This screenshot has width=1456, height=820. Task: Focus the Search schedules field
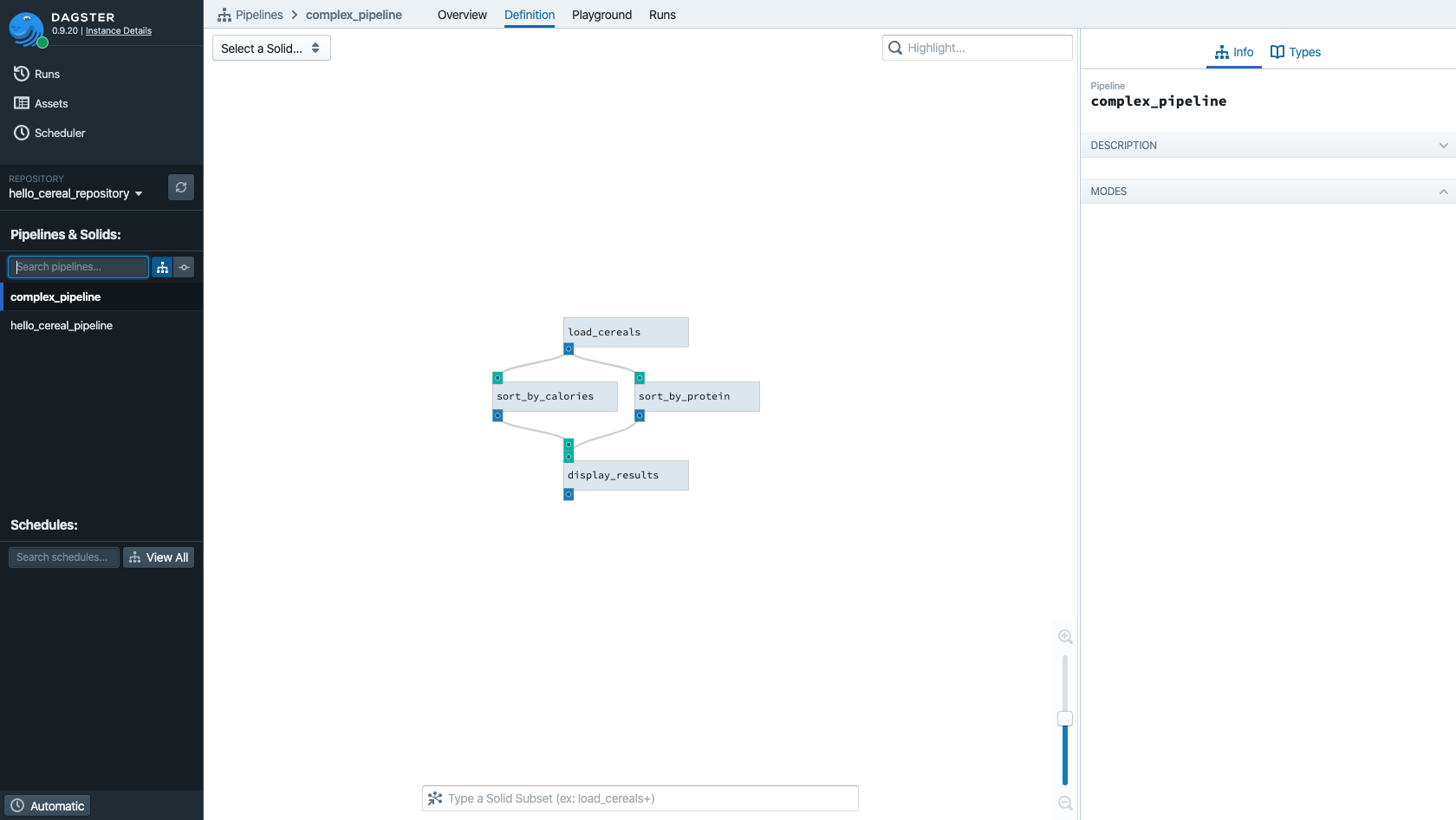(64, 557)
